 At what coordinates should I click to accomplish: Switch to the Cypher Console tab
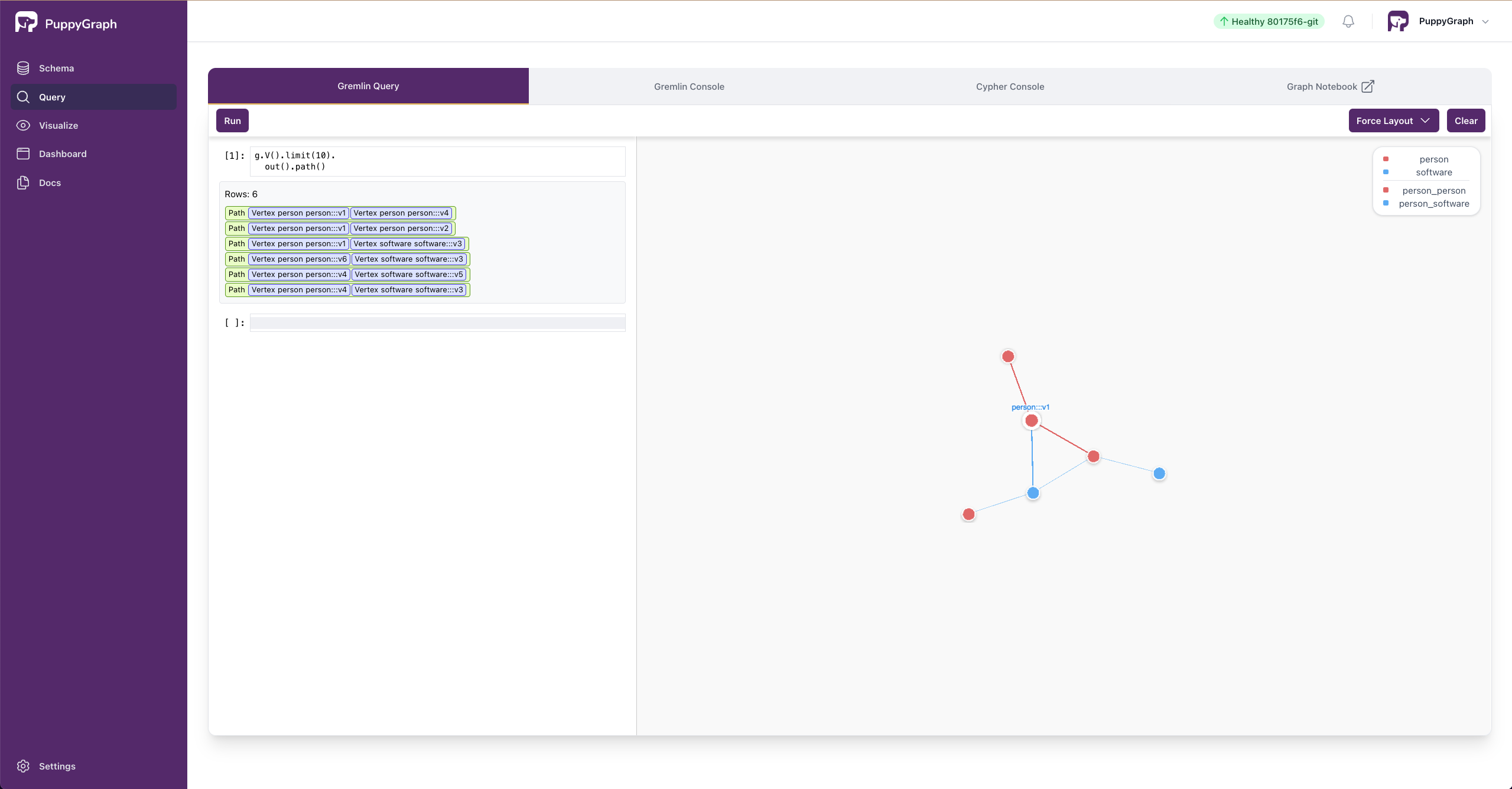click(x=1010, y=86)
